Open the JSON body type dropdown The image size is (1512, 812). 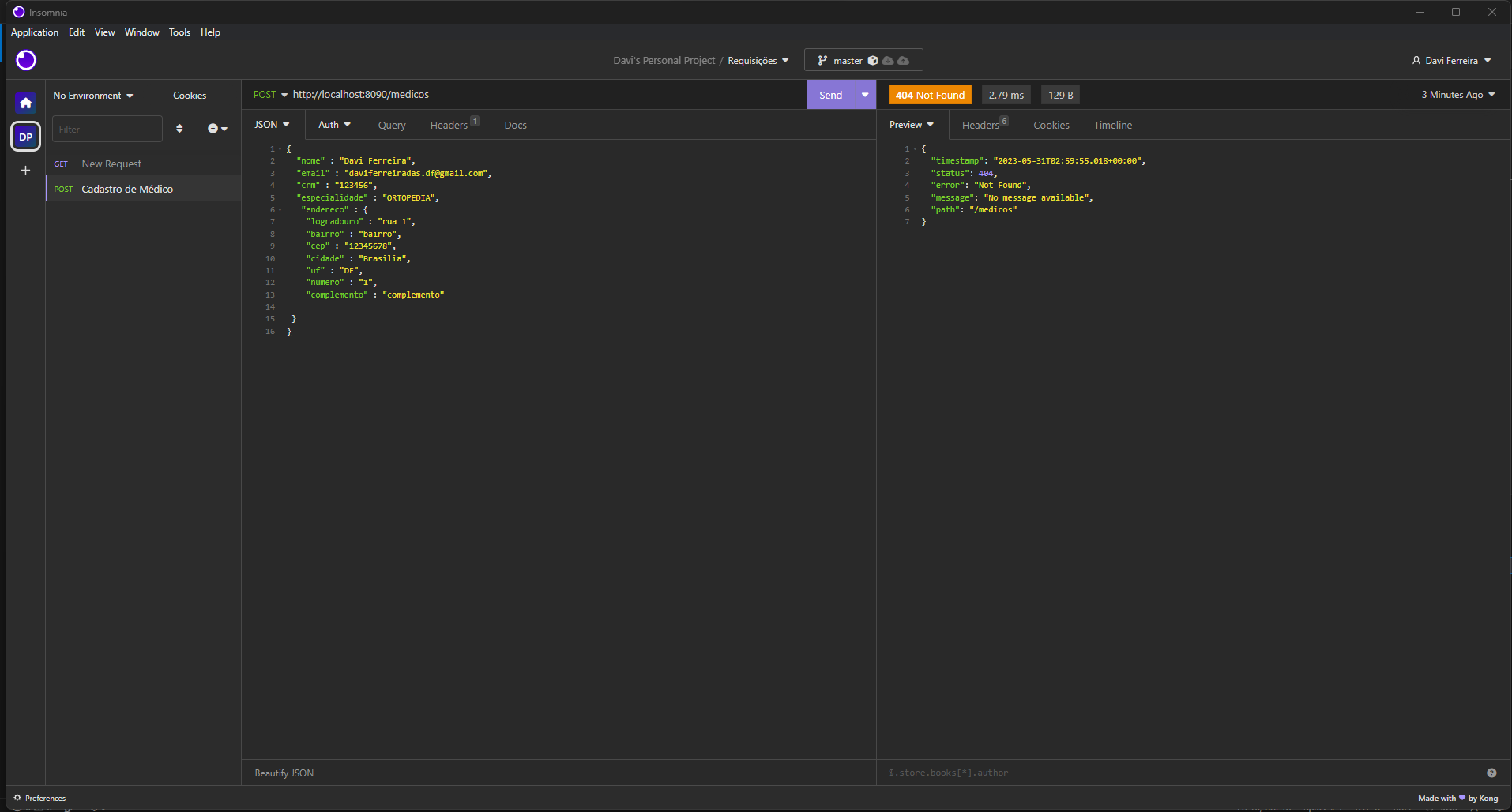coord(272,125)
